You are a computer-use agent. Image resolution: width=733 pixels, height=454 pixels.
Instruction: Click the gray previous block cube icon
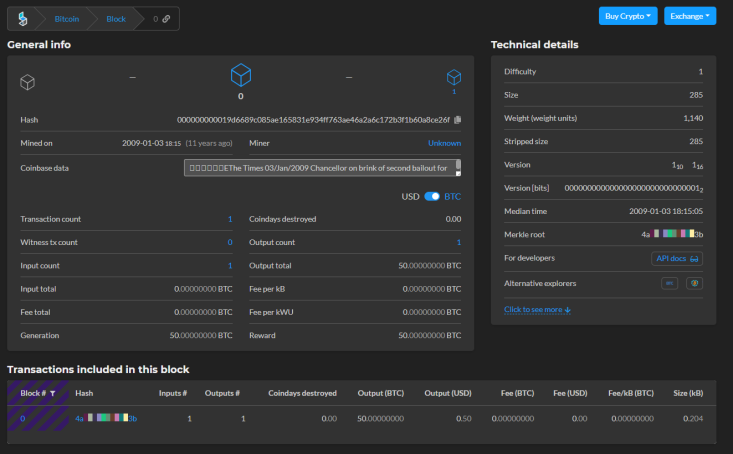pyautogui.click(x=28, y=82)
